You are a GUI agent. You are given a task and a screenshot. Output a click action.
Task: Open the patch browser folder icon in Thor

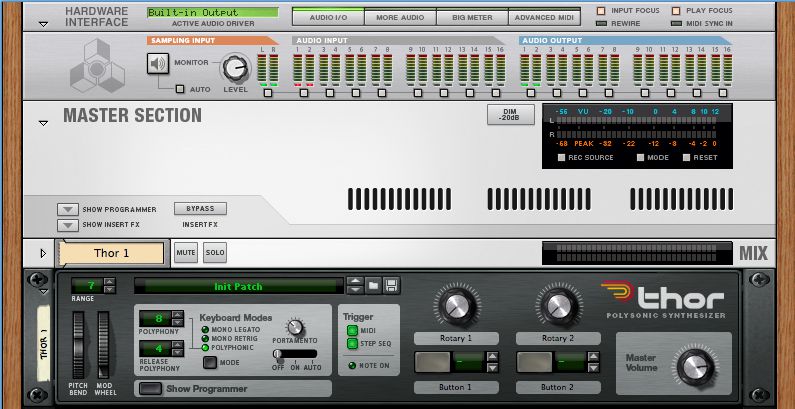point(373,285)
